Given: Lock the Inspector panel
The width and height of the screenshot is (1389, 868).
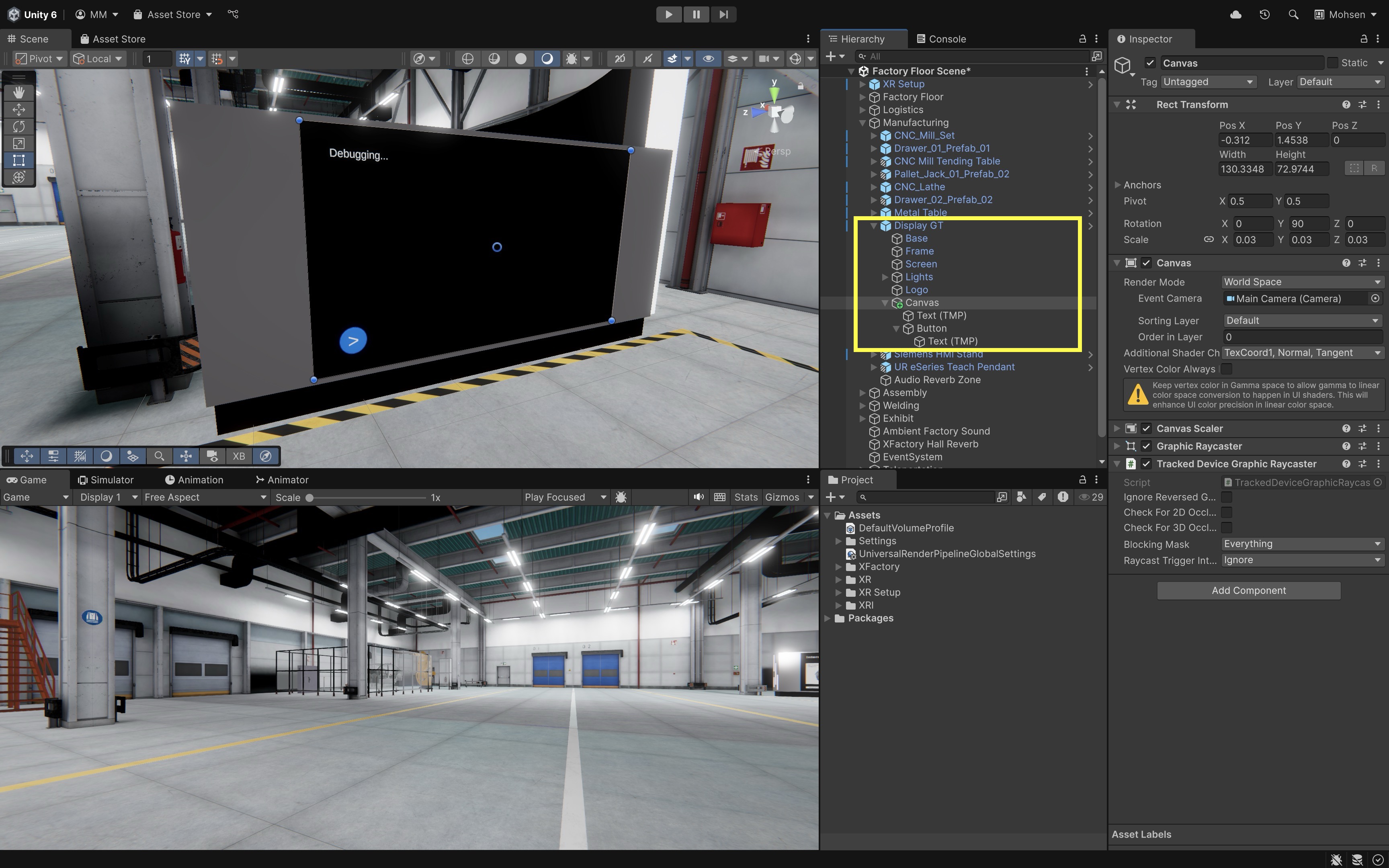Looking at the screenshot, I should 1363,39.
